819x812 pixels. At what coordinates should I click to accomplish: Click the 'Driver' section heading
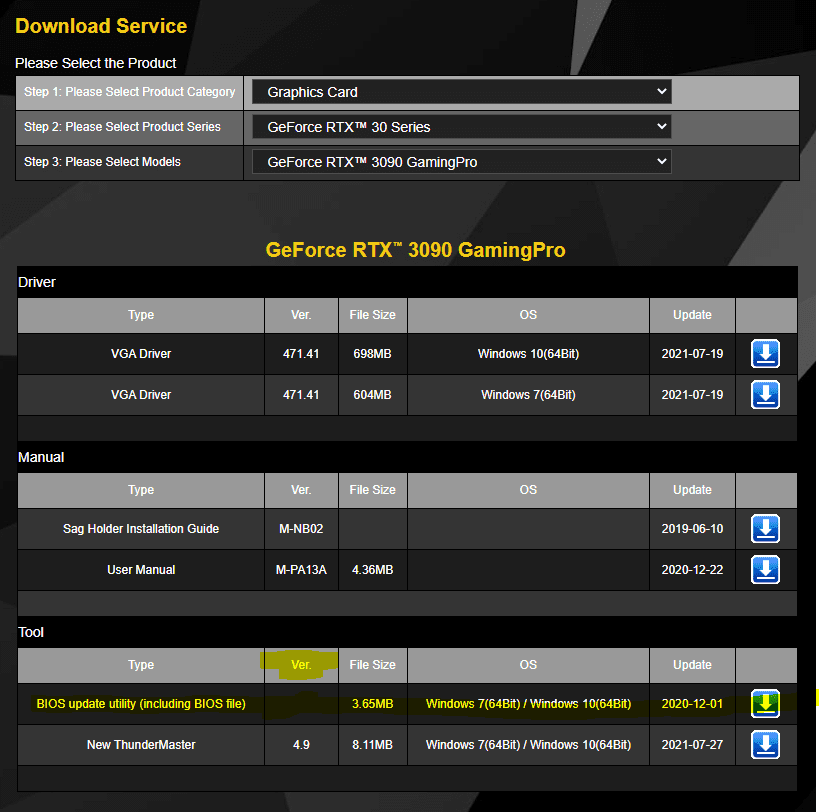pyautogui.click(x=37, y=282)
